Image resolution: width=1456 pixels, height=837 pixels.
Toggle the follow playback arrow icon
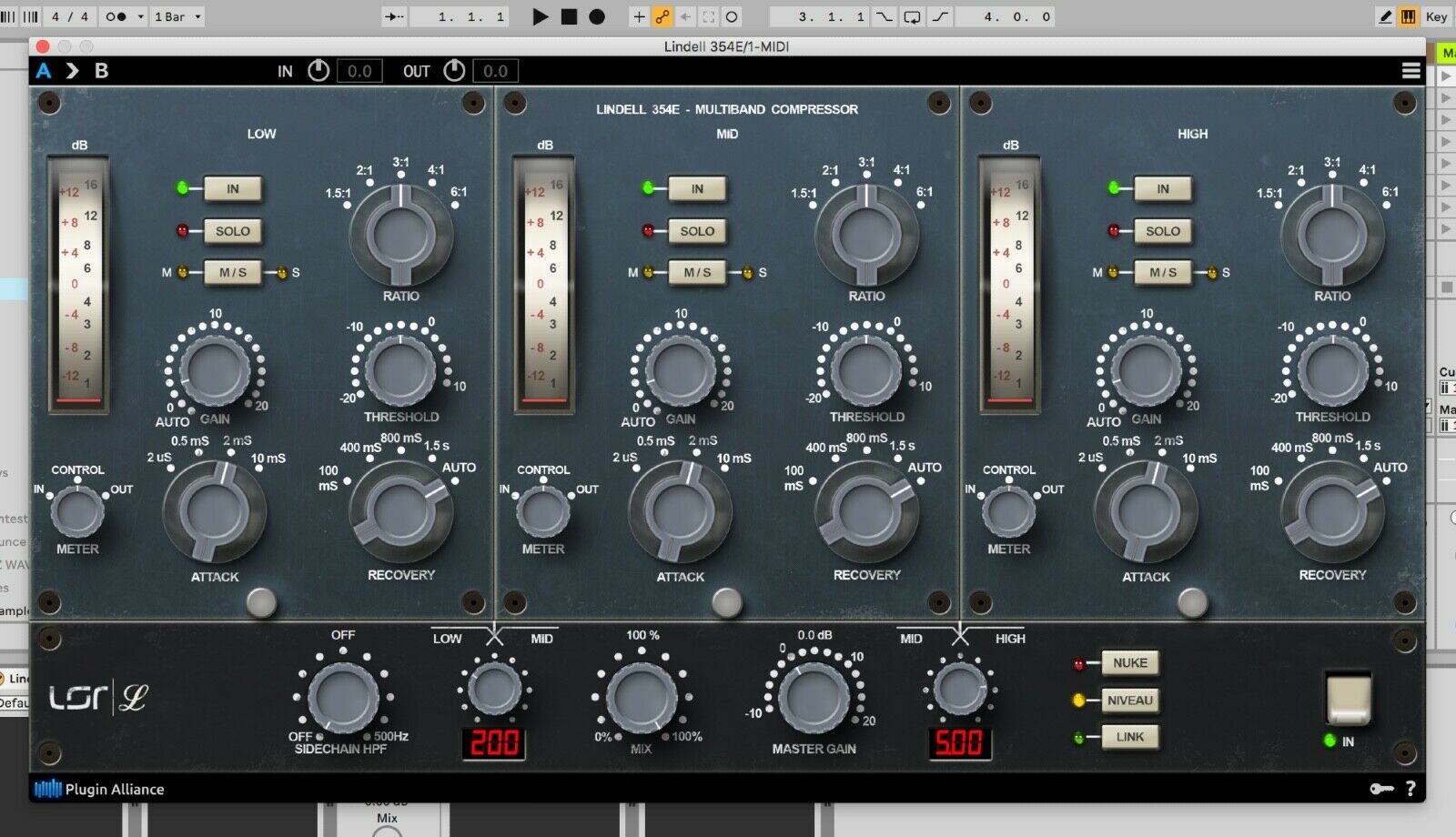coord(394,16)
